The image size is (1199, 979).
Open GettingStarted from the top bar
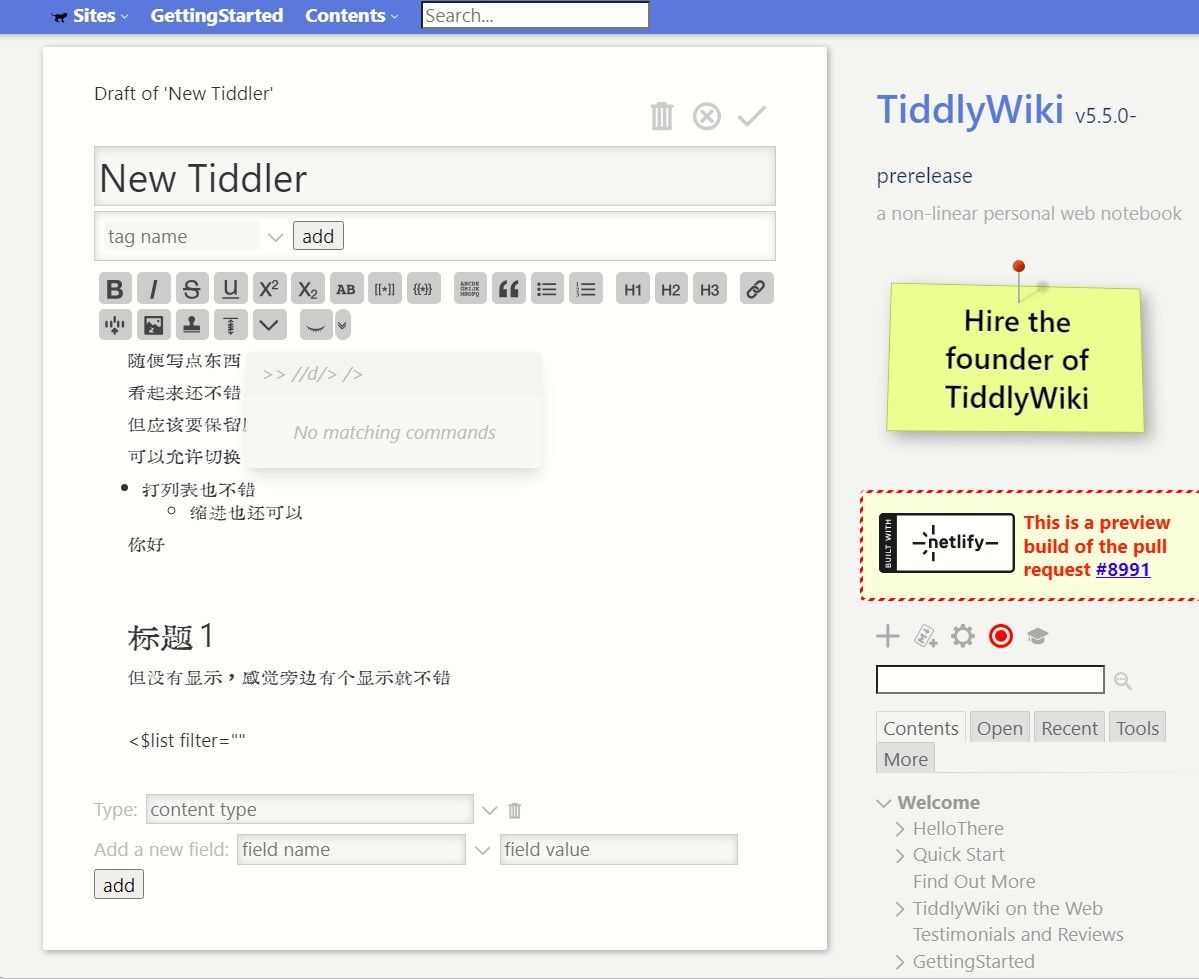pos(216,15)
